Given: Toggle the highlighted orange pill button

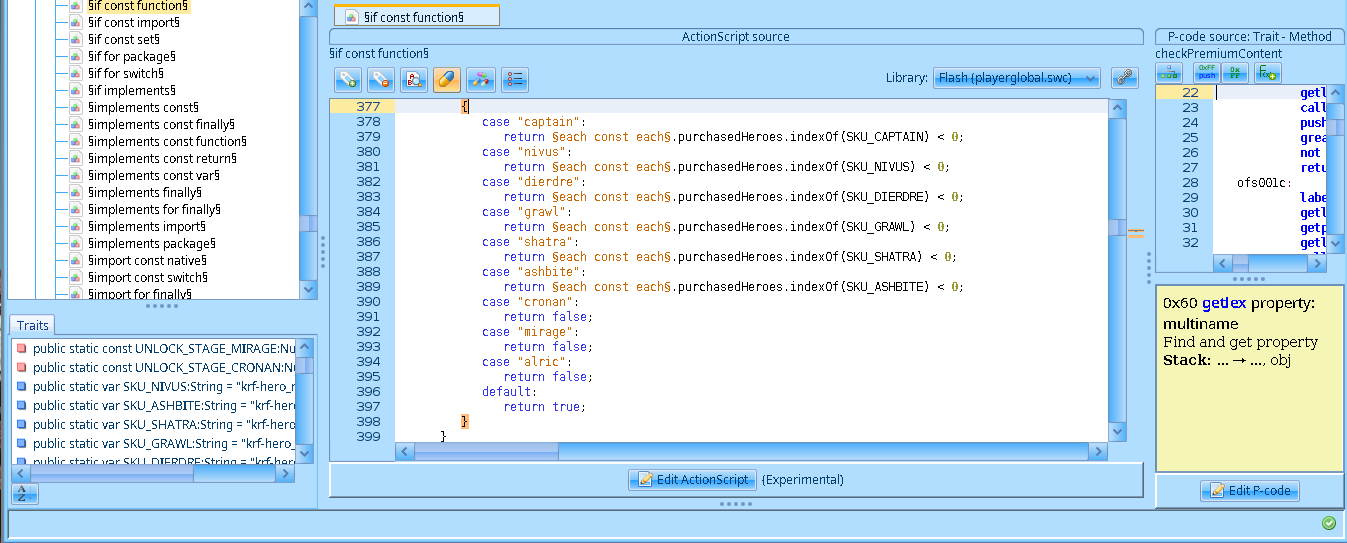Looking at the screenshot, I should coord(447,79).
